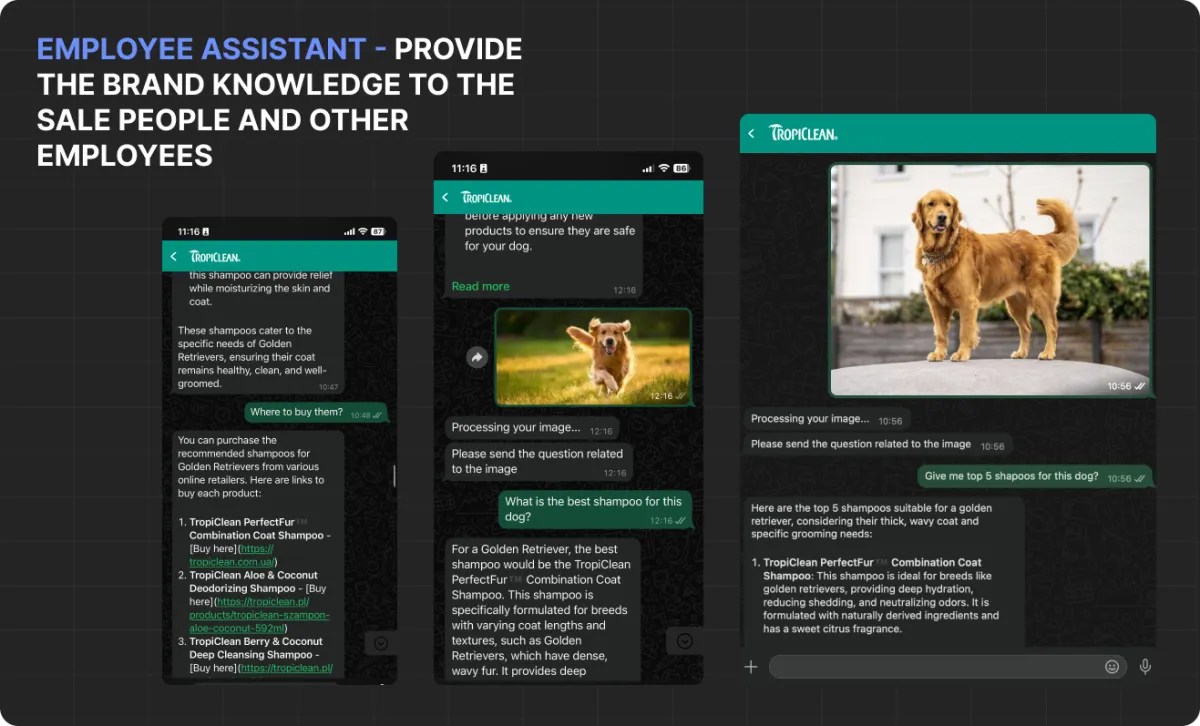Image resolution: width=1200 pixels, height=726 pixels.
Task: Click microphone icon in desktop chat
Action: pos(1146,667)
